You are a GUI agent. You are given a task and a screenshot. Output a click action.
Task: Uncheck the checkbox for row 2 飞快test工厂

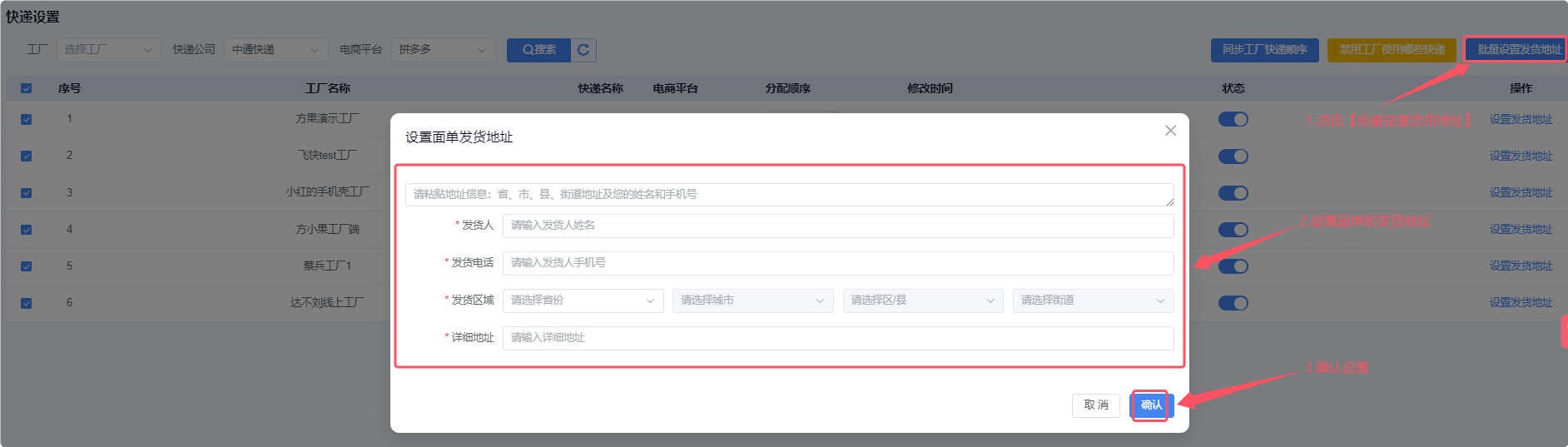[26, 156]
